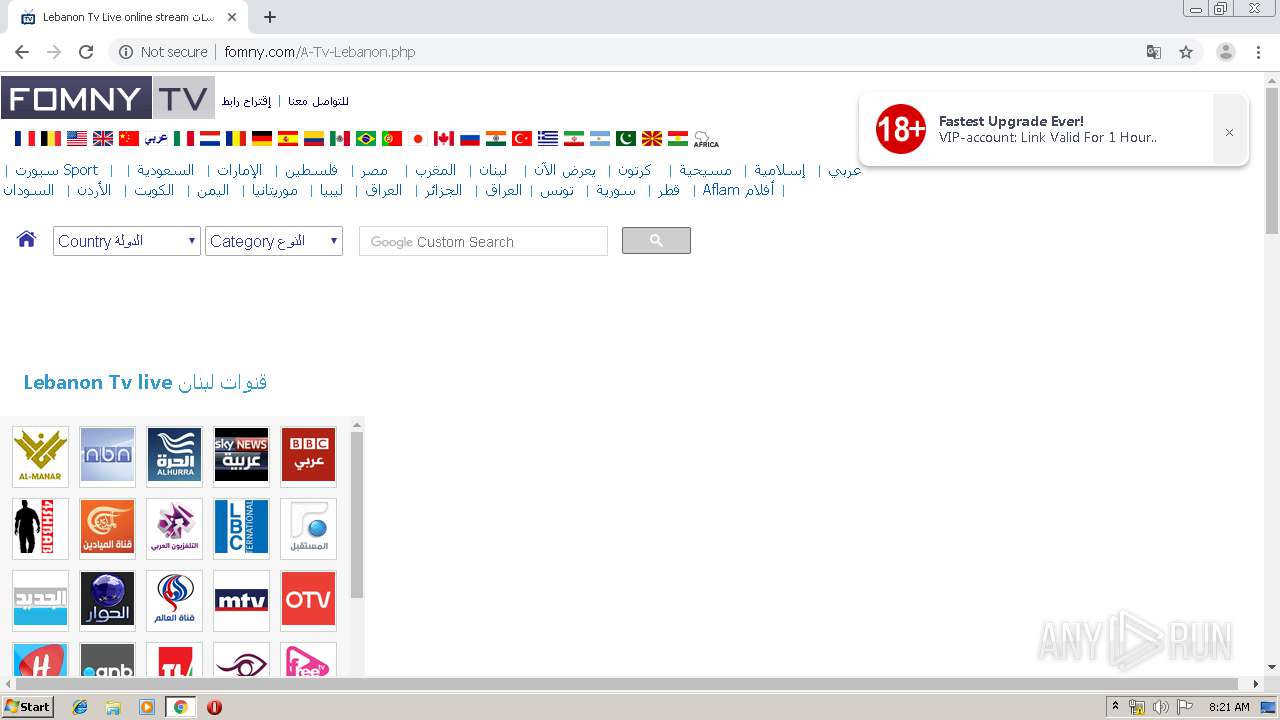The image size is (1280, 720).
Task: Open the Al-Manar channel
Action: pyautogui.click(x=40, y=456)
